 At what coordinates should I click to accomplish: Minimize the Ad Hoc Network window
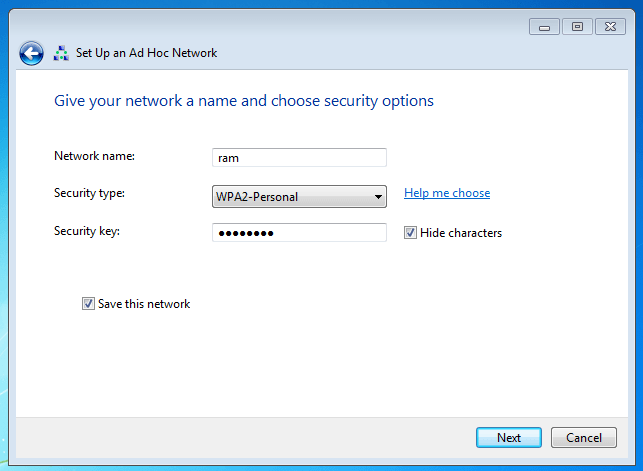[546, 26]
